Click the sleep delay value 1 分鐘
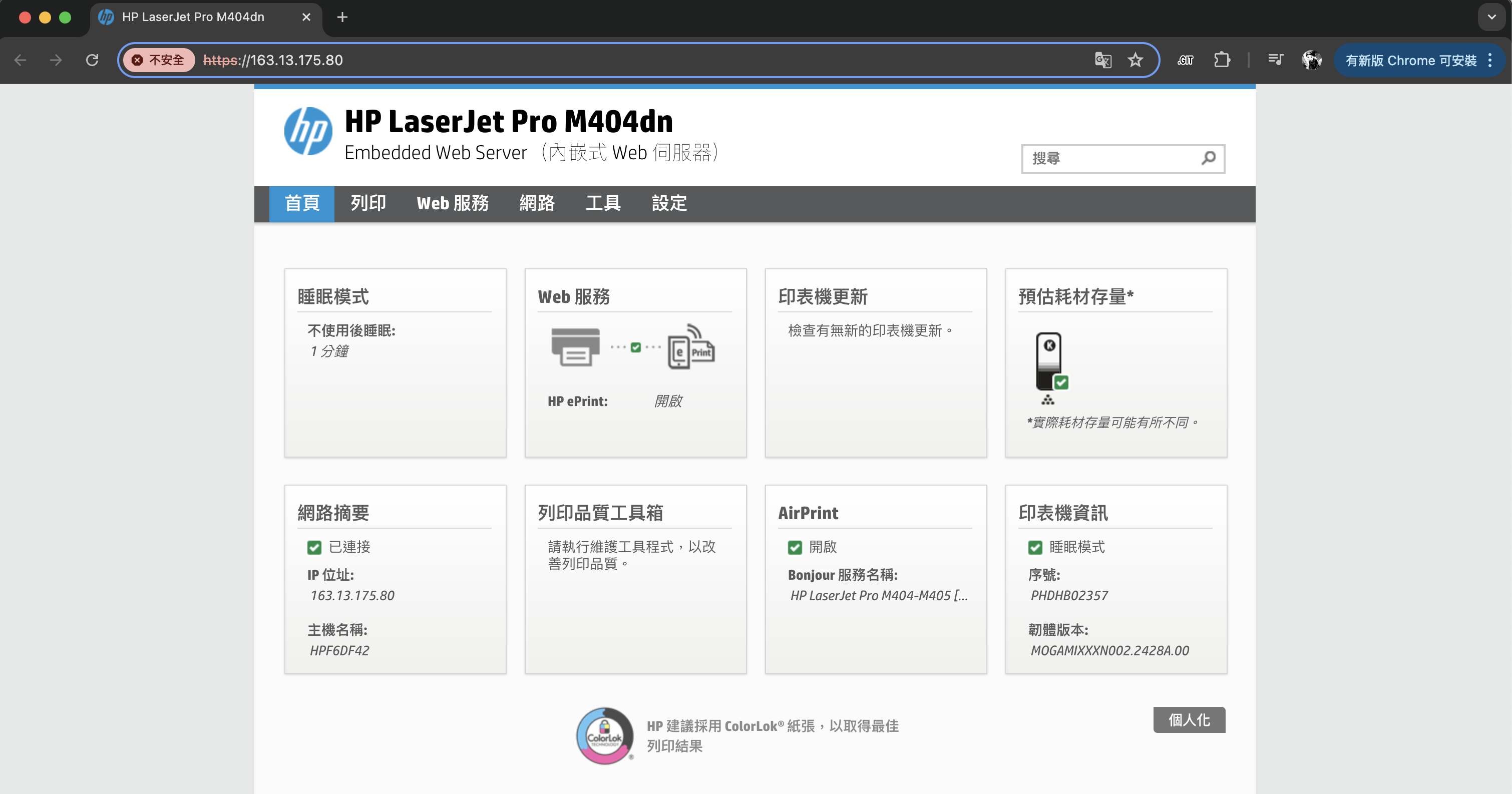Viewport: 1512px width, 794px height. tap(329, 351)
